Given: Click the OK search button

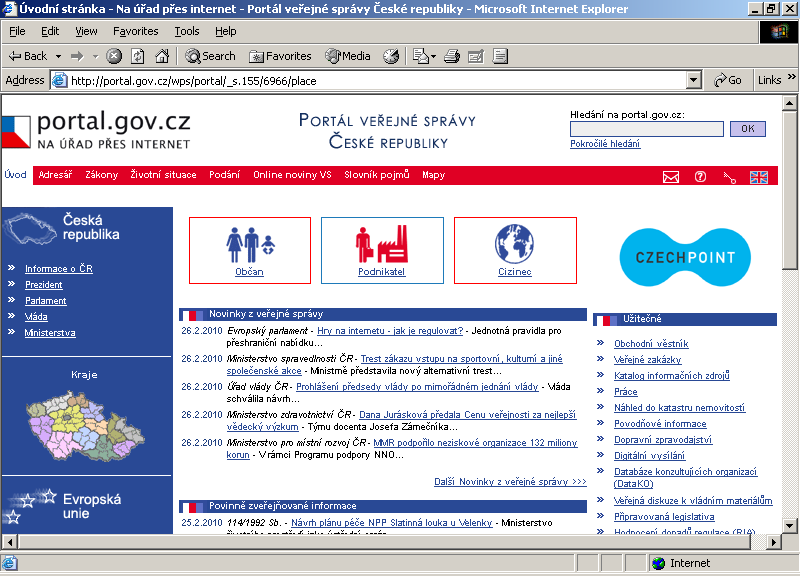Looking at the screenshot, I should (747, 129).
